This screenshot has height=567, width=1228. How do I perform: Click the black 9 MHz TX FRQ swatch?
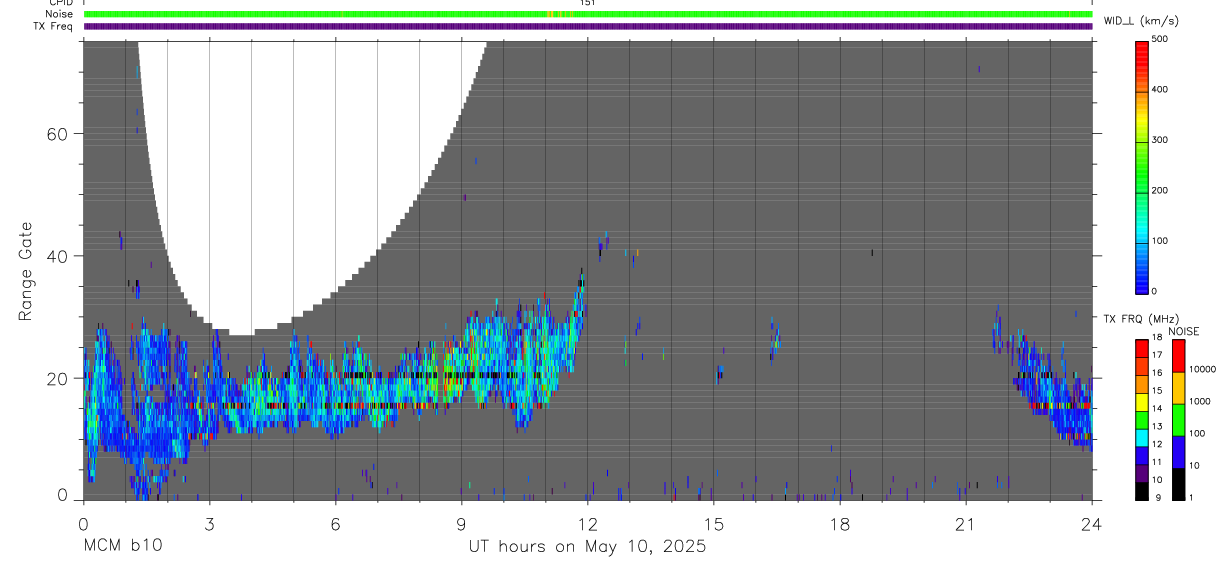1143,490
